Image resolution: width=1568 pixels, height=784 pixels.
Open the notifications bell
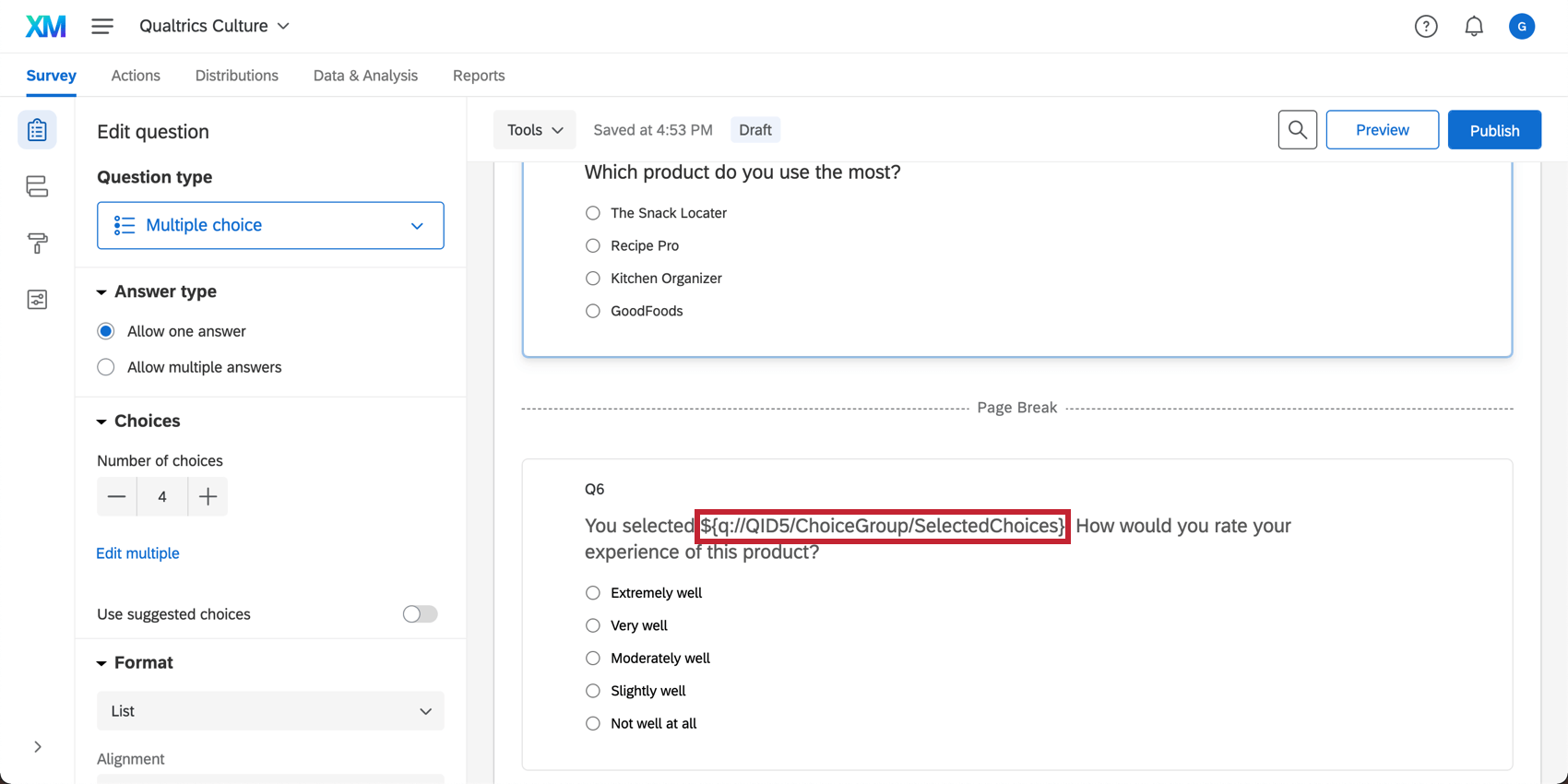tap(1474, 27)
